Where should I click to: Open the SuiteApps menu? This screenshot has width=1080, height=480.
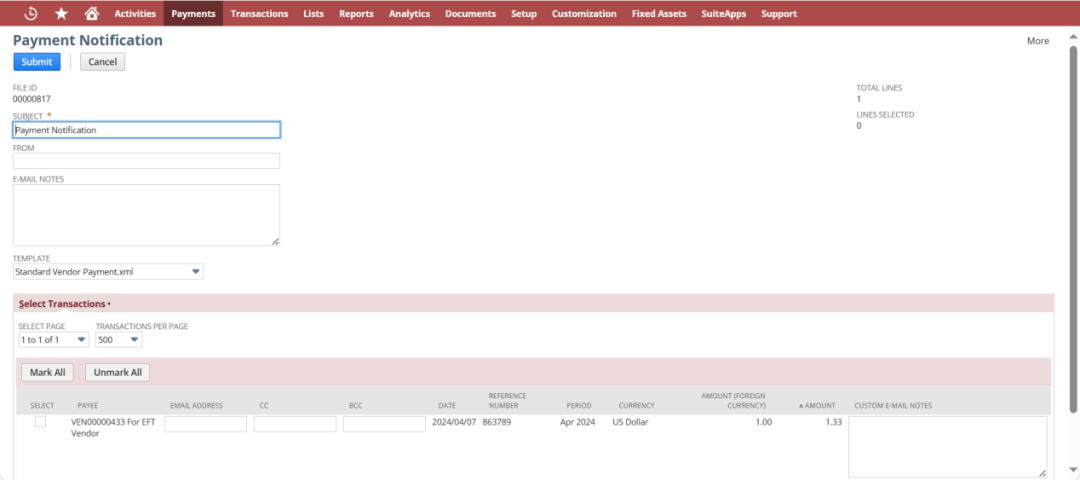click(x=723, y=13)
